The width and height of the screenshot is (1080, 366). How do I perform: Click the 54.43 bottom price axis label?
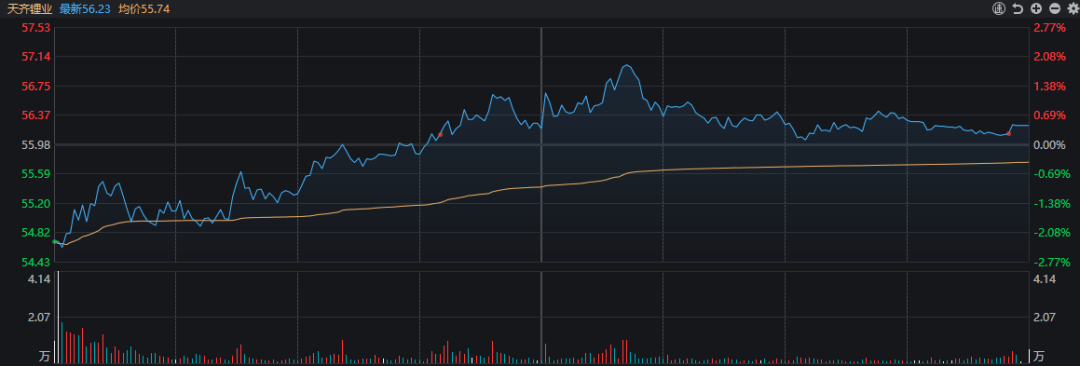coord(36,262)
